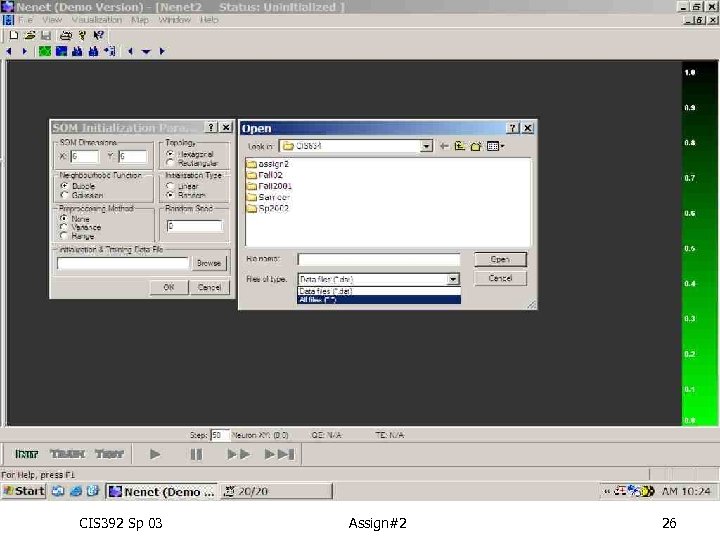Click the second binoculars icon

[93, 51]
